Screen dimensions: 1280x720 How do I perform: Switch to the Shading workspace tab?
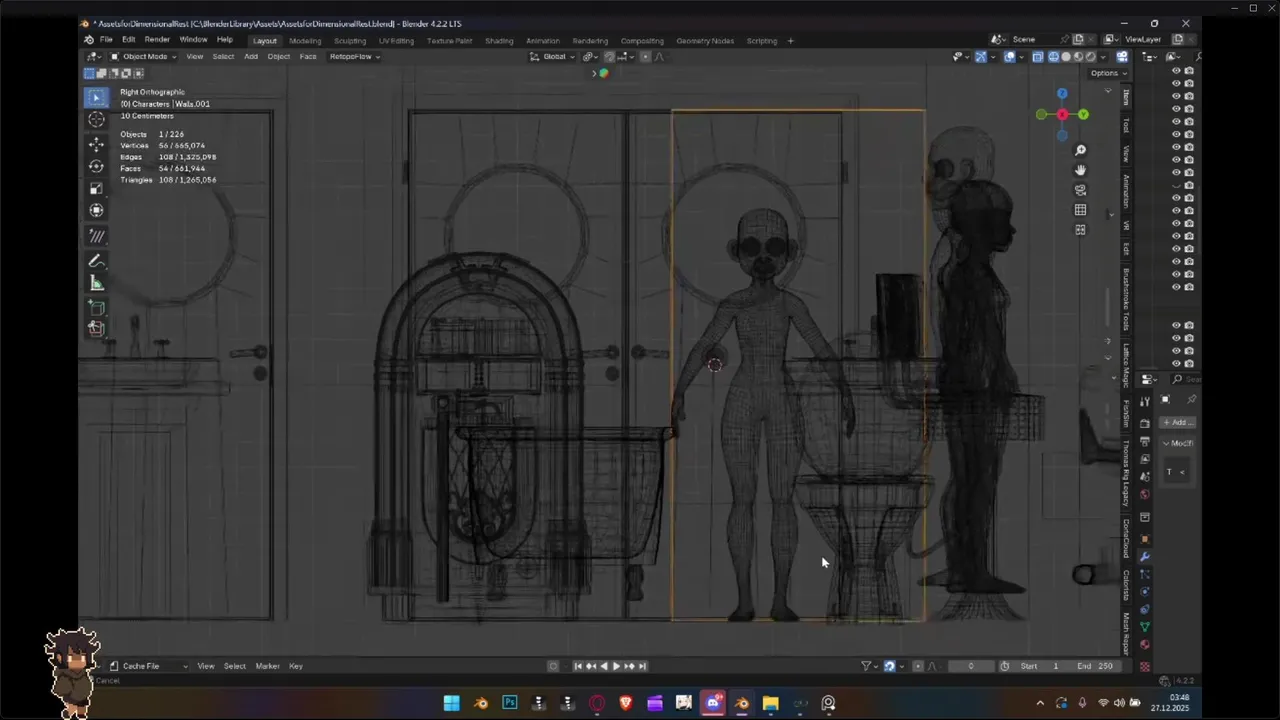coord(499,41)
